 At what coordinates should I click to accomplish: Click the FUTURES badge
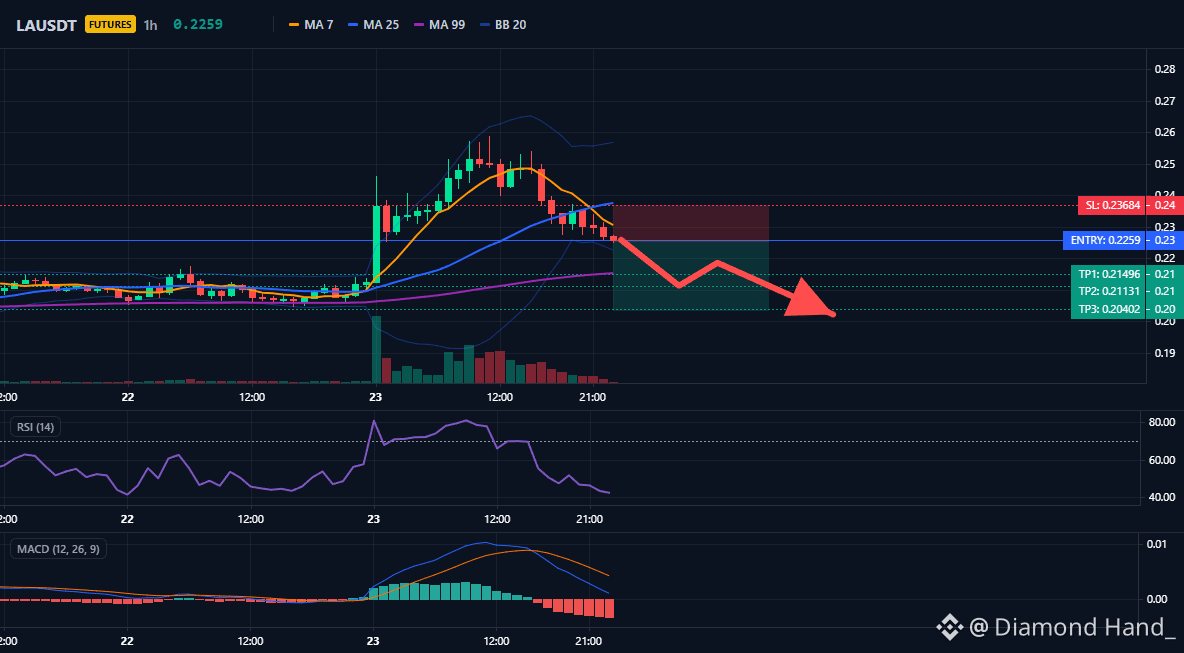(110, 25)
